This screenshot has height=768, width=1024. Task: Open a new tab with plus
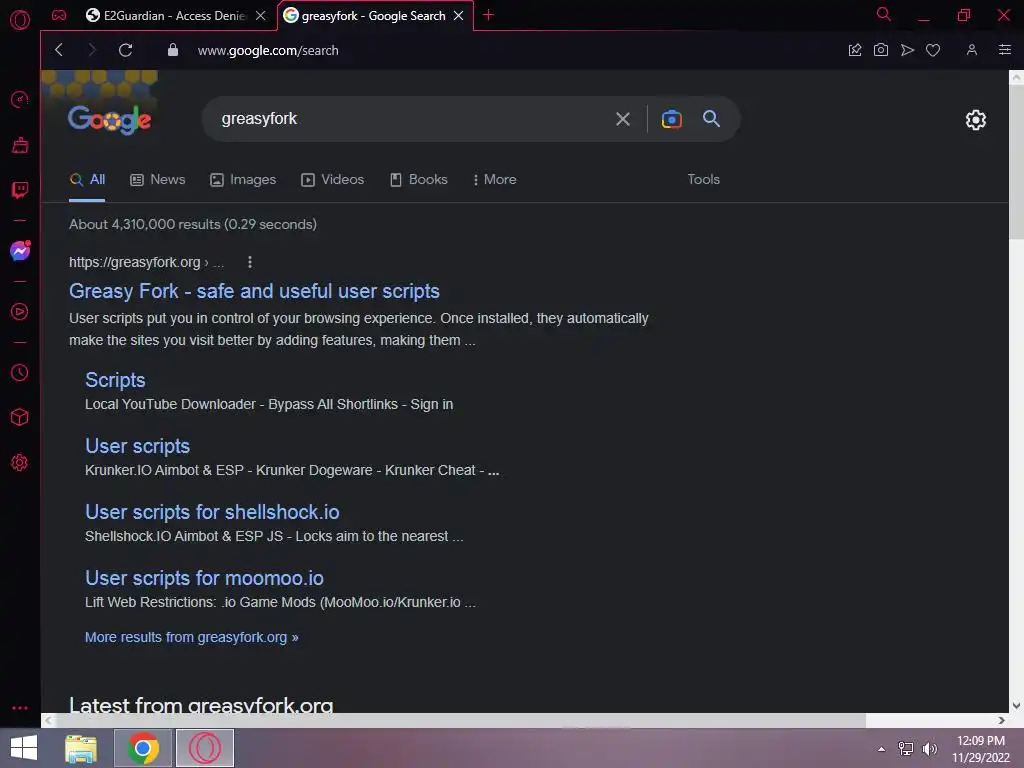click(x=488, y=15)
